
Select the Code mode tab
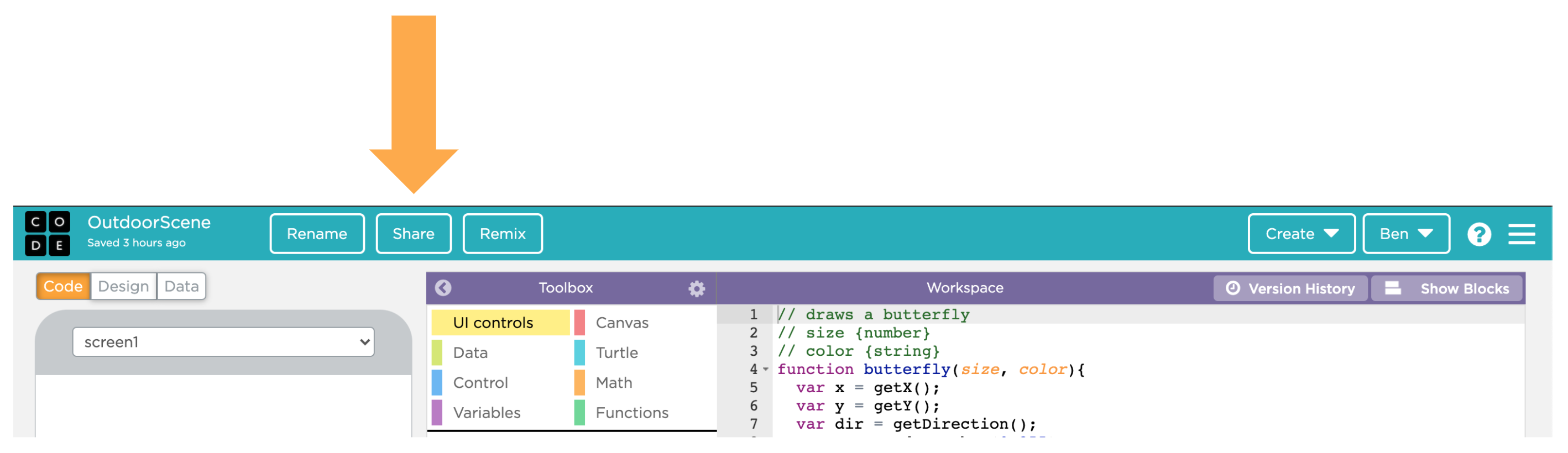point(63,286)
